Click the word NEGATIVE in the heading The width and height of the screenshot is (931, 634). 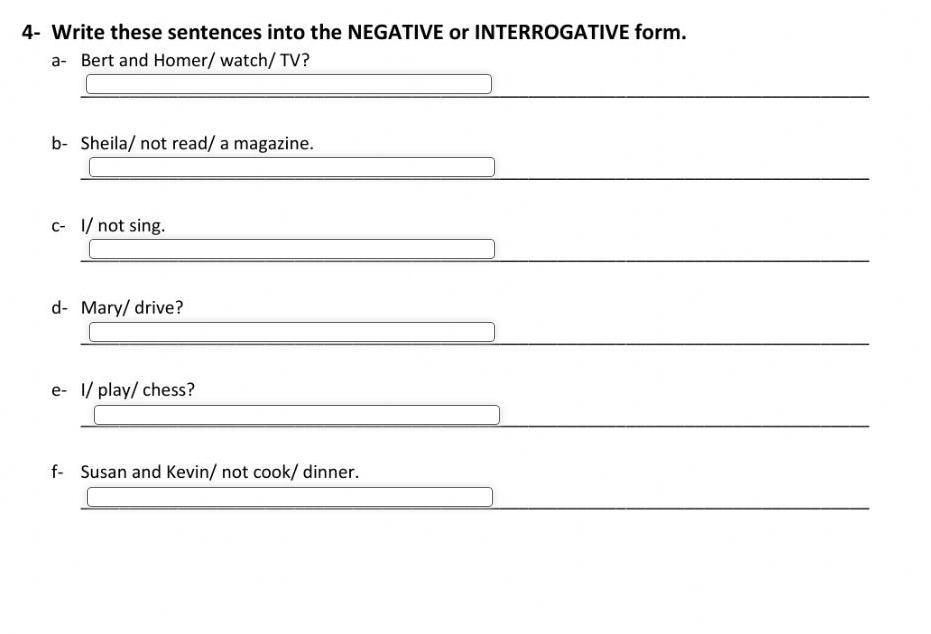[x=394, y=32]
